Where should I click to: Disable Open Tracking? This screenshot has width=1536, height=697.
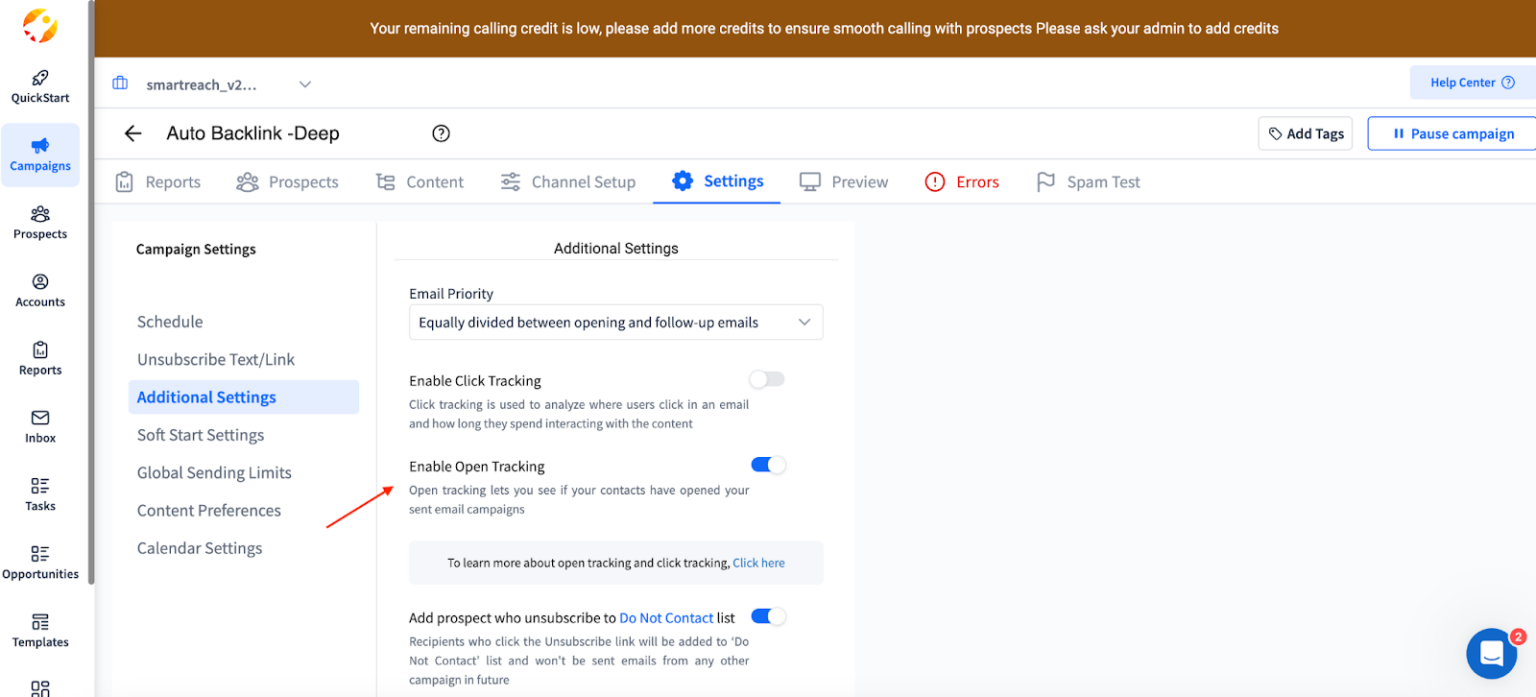768,464
